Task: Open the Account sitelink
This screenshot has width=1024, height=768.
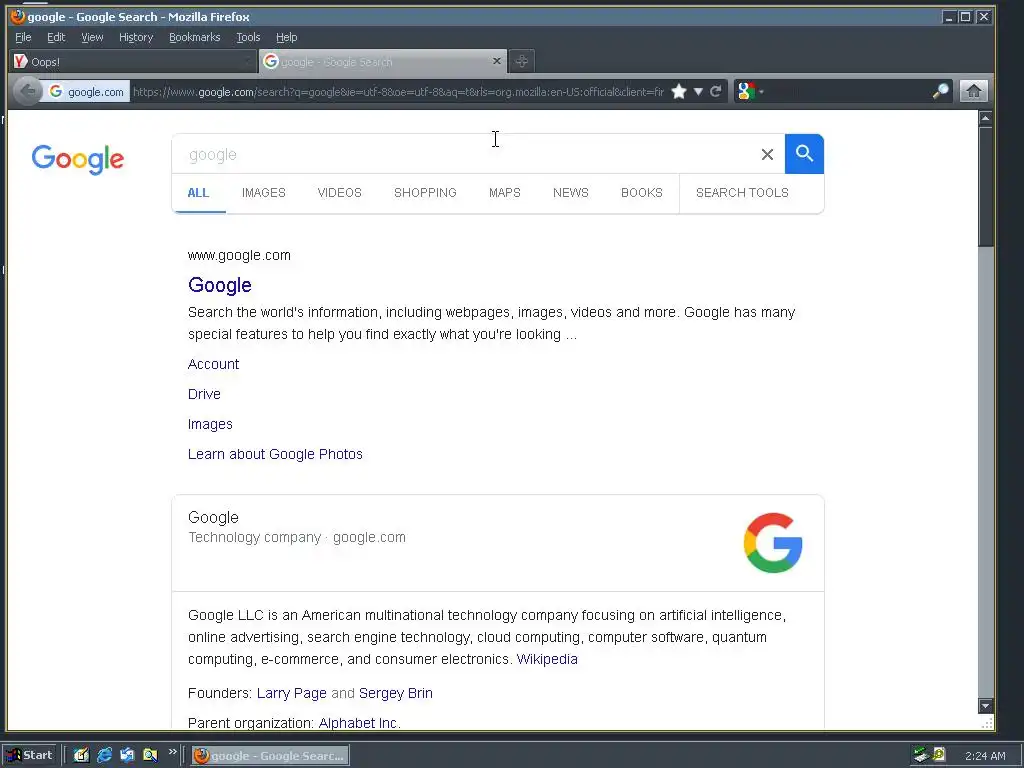Action: click(214, 364)
